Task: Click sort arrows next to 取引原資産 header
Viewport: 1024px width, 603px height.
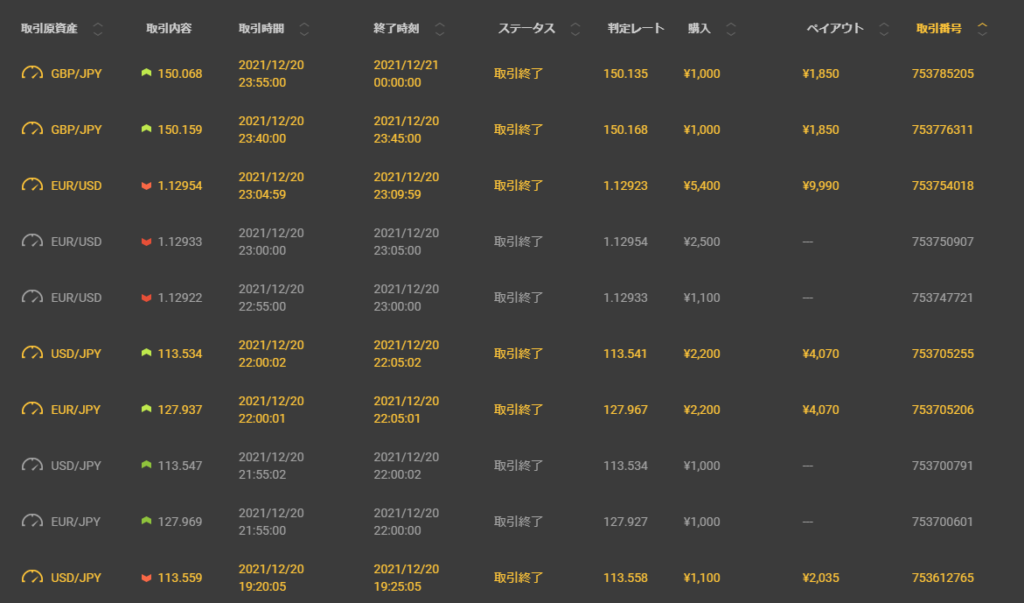Action: pyautogui.click(x=97, y=29)
